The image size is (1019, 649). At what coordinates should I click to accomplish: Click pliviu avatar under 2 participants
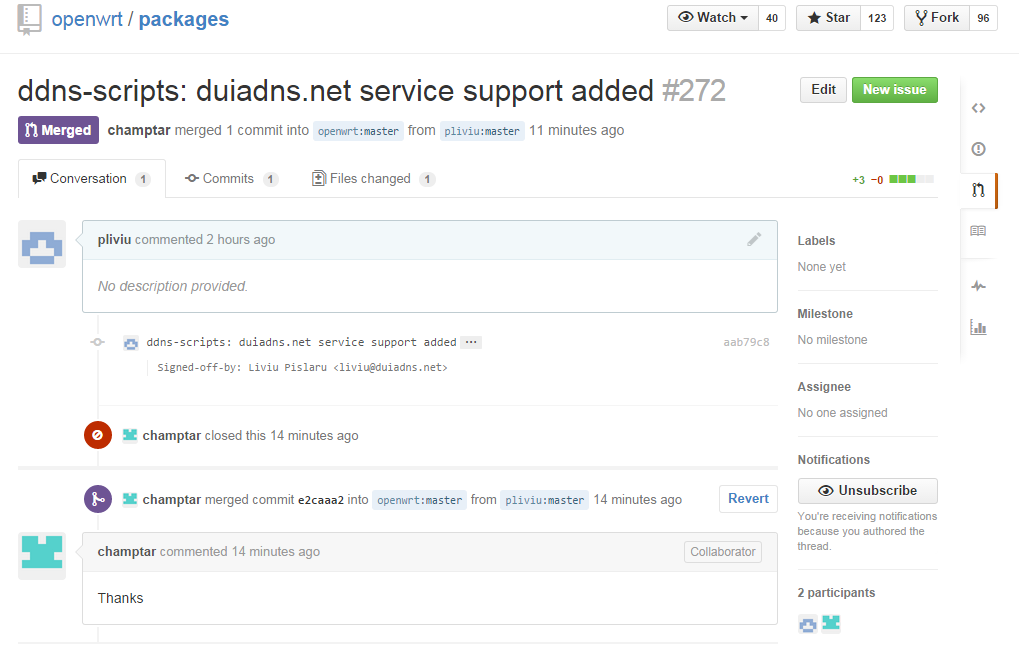coord(807,624)
